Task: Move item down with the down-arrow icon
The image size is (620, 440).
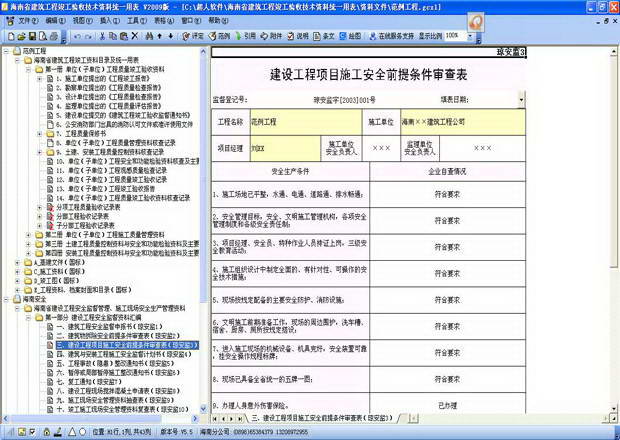Action: coord(171,36)
